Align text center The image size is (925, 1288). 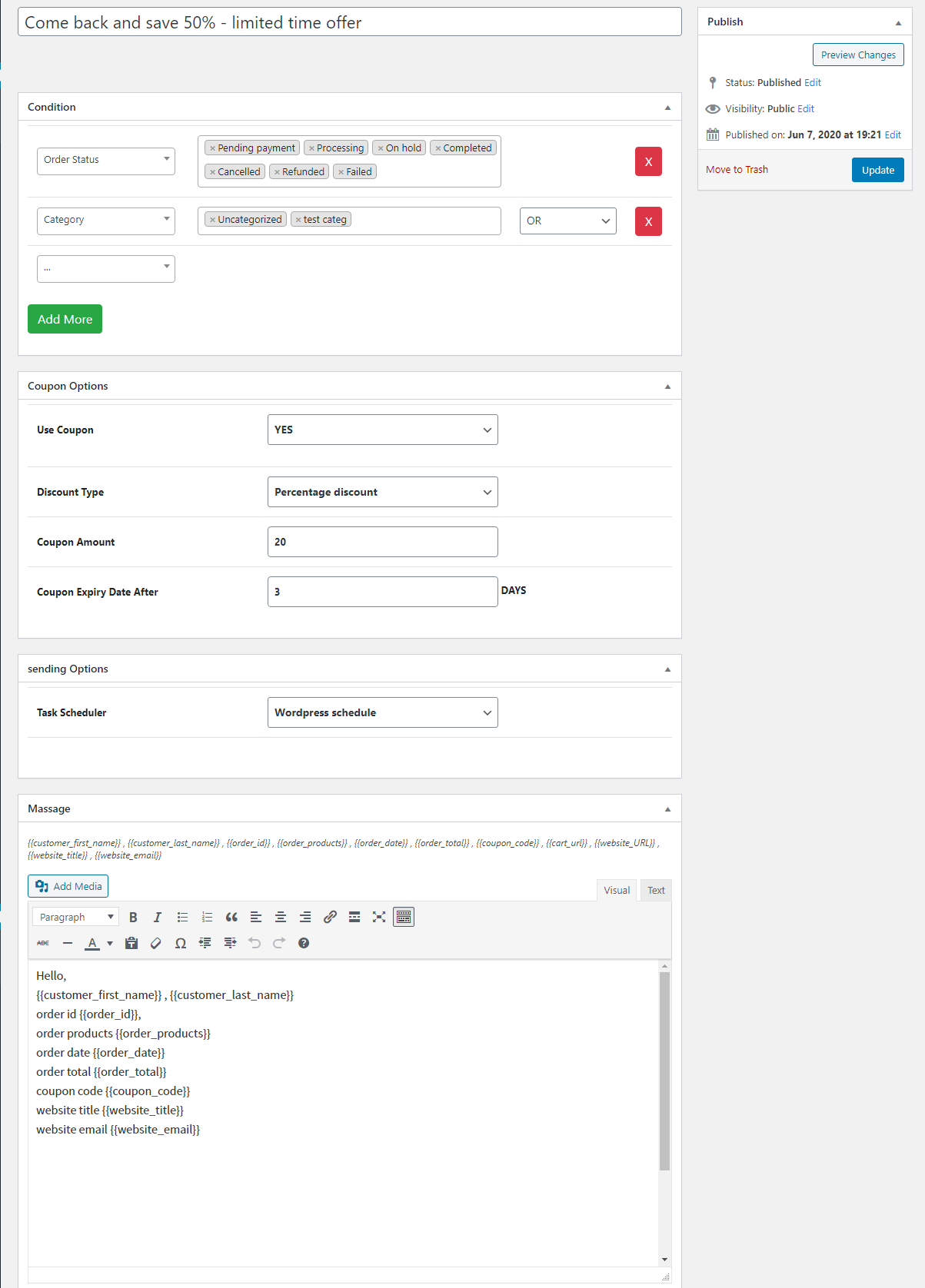[281, 917]
